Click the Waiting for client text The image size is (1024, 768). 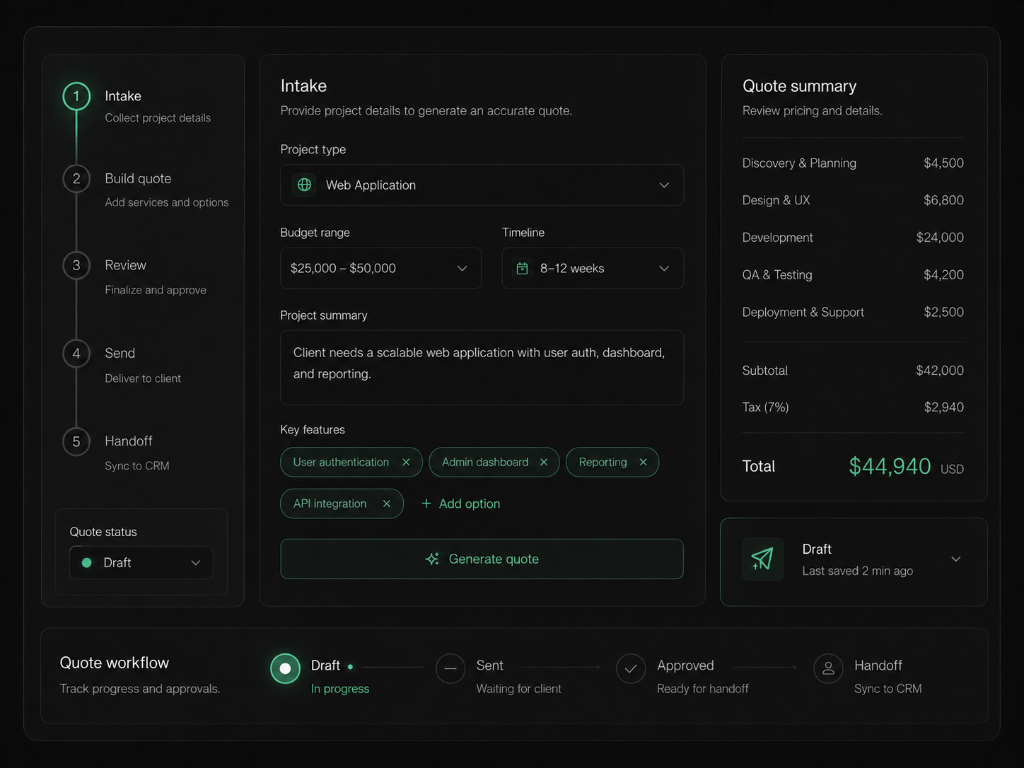(519, 689)
